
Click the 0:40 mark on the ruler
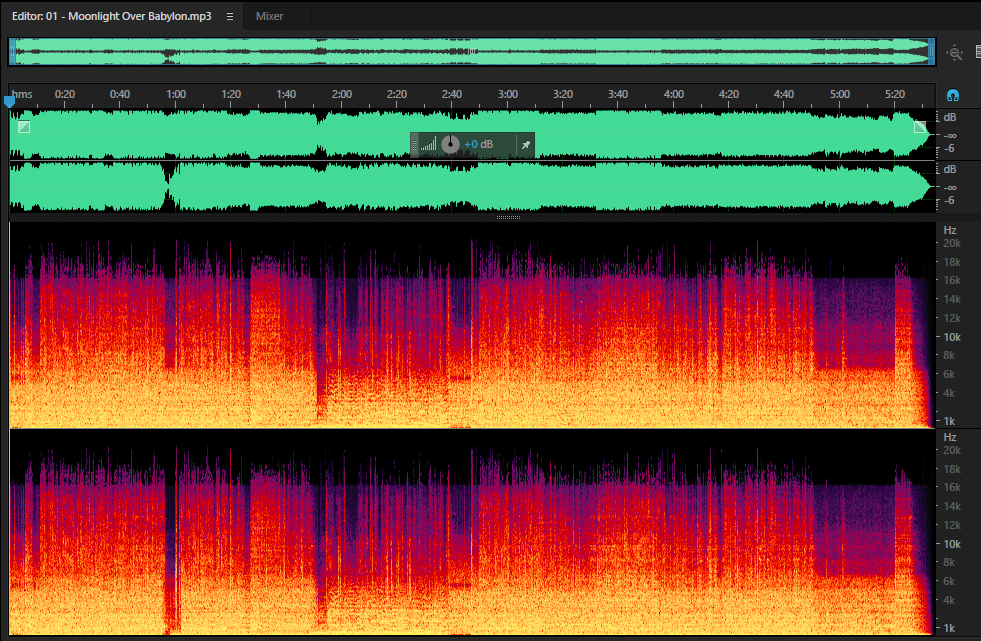(x=119, y=94)
